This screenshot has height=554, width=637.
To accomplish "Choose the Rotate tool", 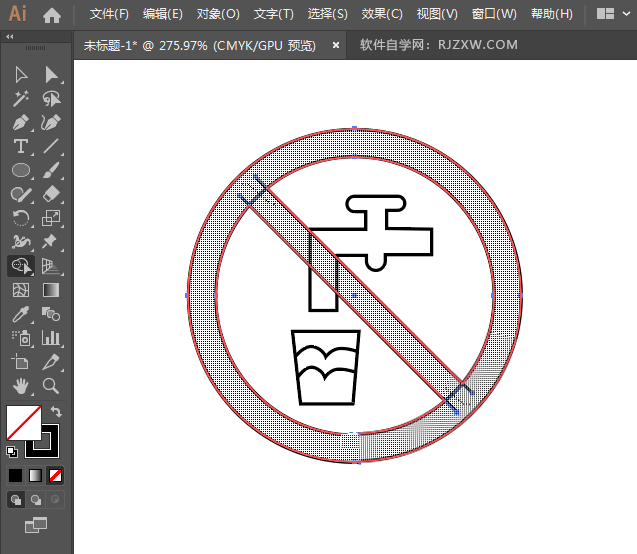I will coord(20,218).
